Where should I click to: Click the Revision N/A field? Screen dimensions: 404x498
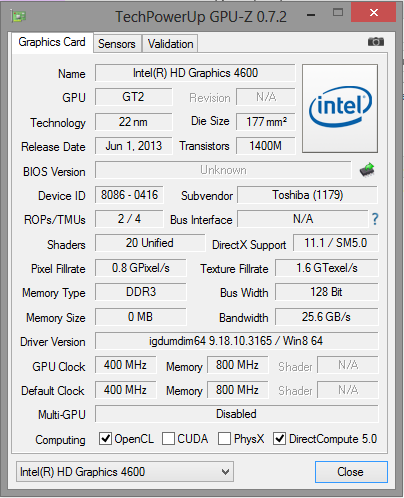click(x=266, y=97)
